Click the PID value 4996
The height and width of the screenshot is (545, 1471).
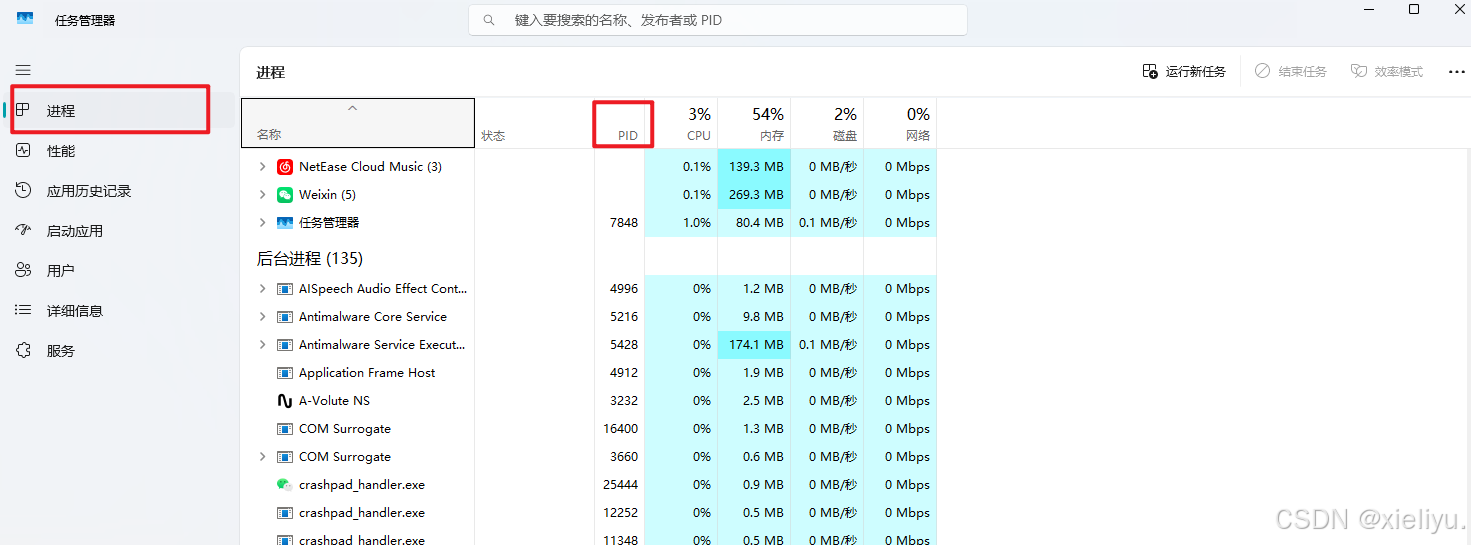pyautogui.click(x=624, y=289)
